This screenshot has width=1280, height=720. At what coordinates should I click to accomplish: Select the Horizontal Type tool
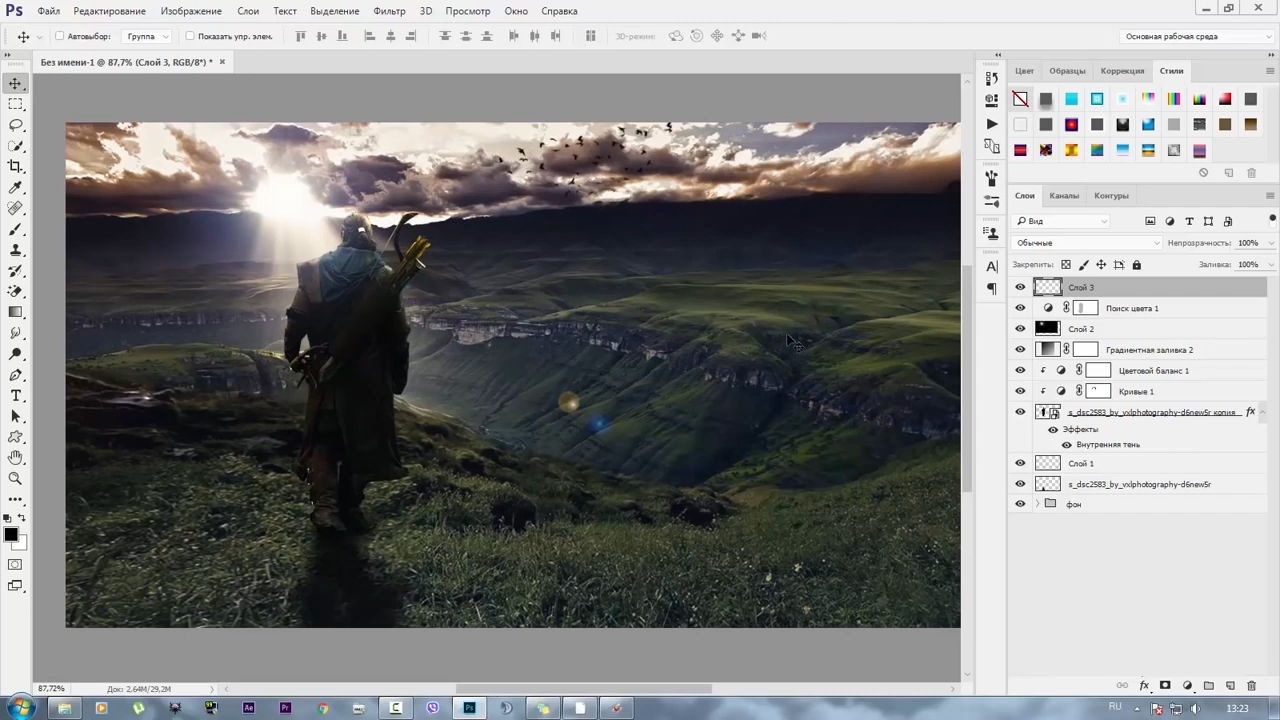tap(15, 396)
